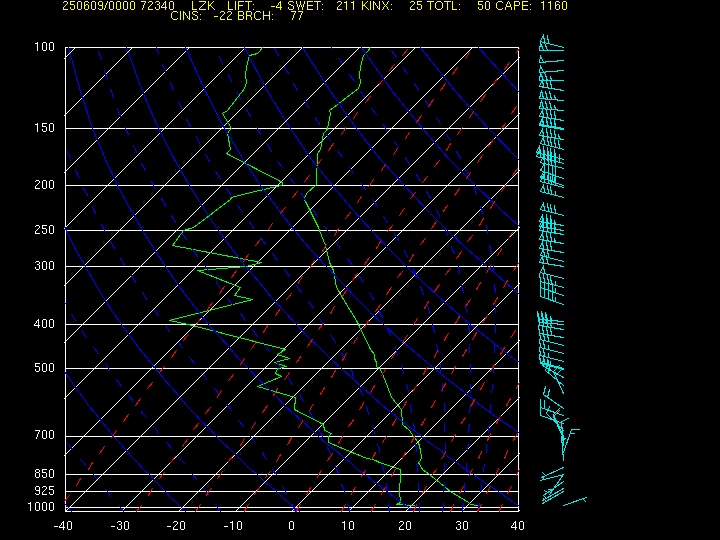This screenshot has width=720, height=540.
Task: Click the 200 pressure level label
Action: tap(44, 185)
